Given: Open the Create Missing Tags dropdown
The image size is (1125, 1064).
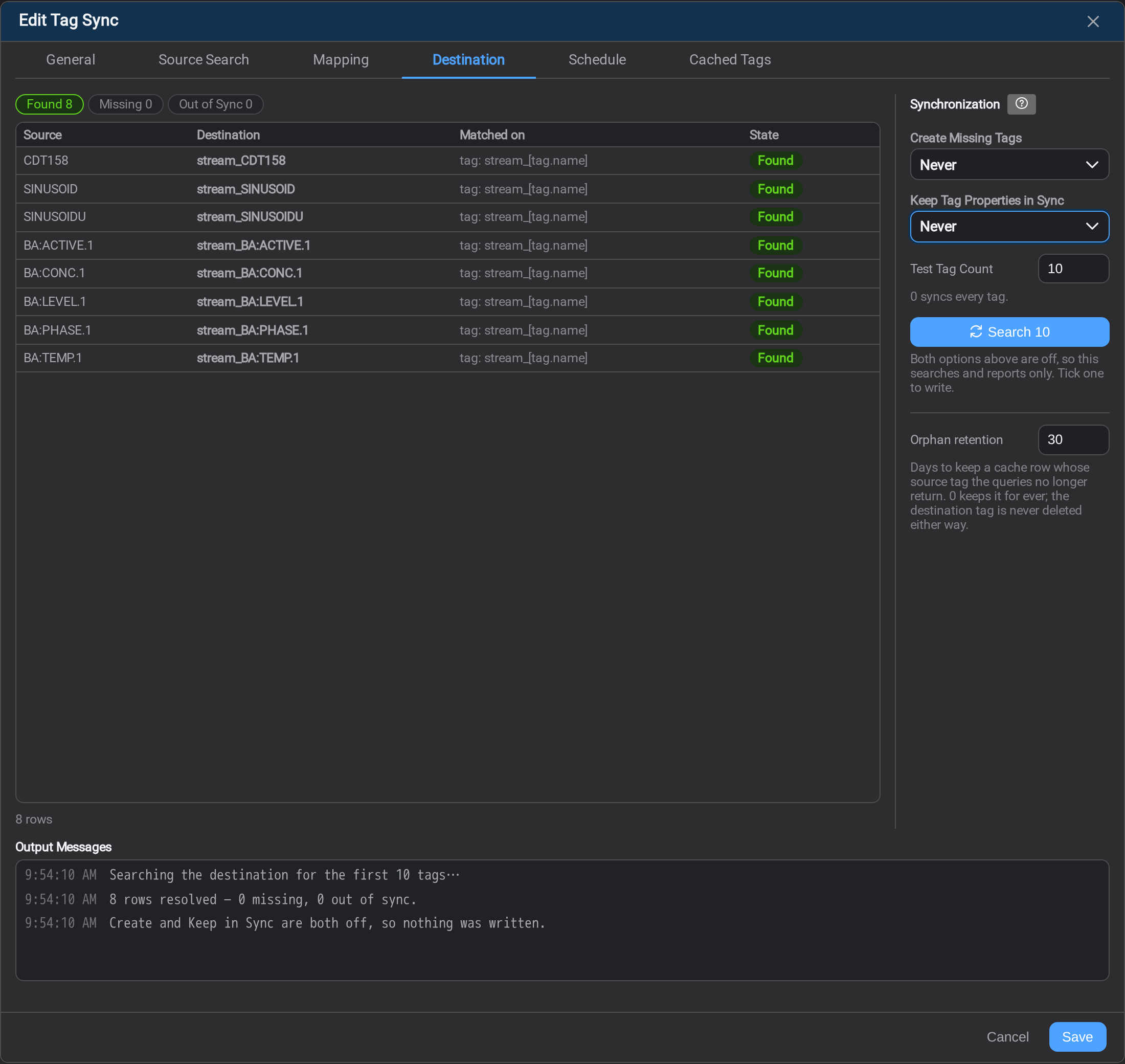Looking at the screenshot, I should [1009, 165].
